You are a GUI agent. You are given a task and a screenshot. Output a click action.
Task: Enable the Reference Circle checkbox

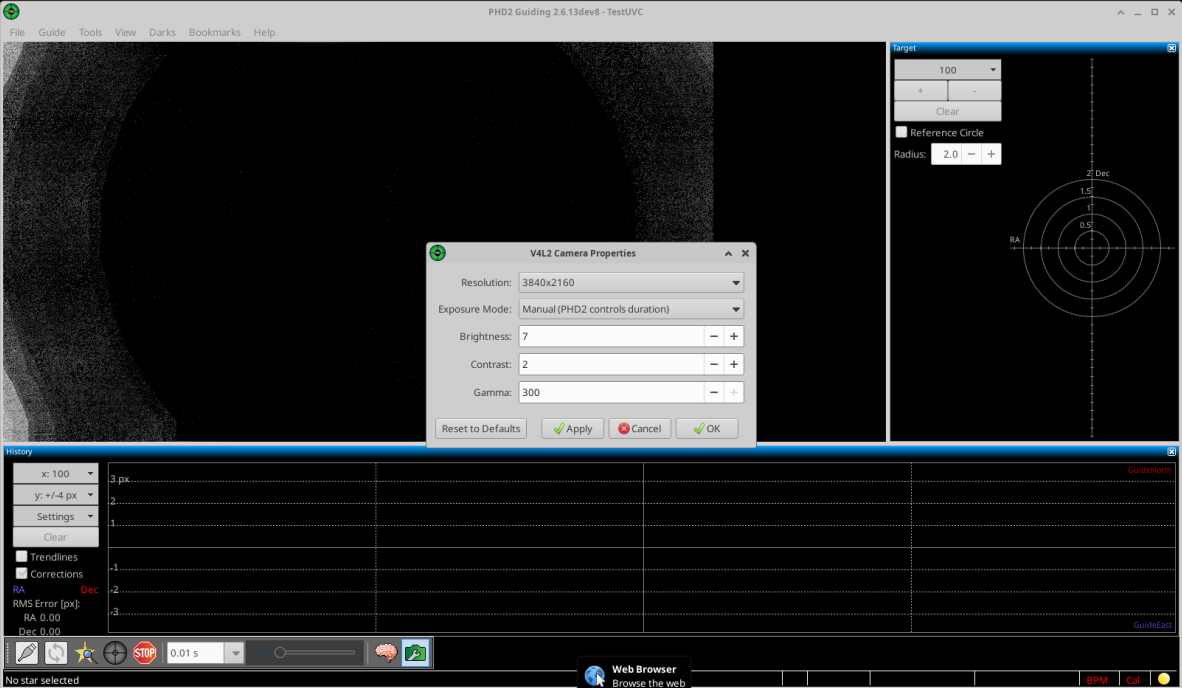(902, 132)
